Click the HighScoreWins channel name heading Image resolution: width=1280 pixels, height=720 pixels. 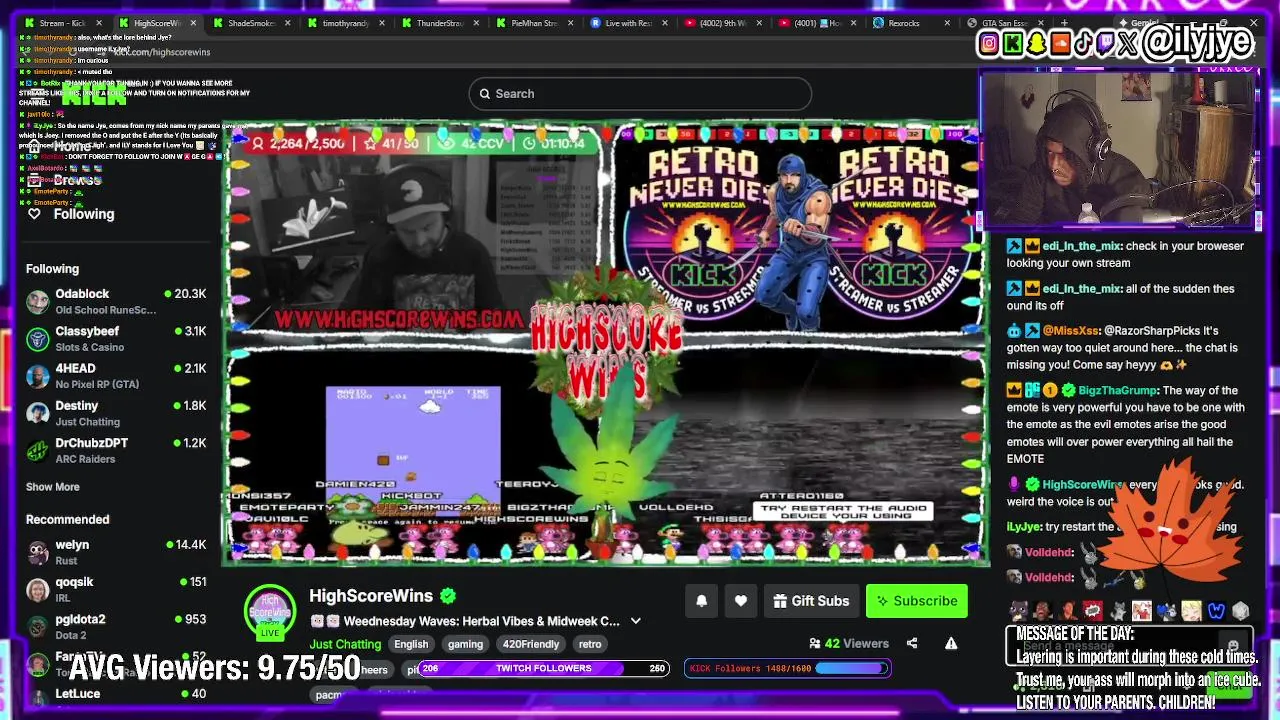371,596
